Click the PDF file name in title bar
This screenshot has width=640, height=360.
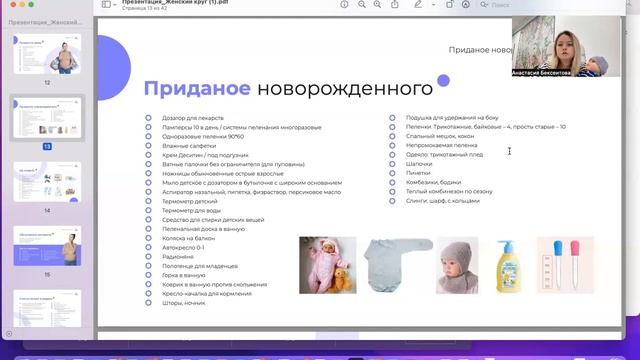(175, 2)
